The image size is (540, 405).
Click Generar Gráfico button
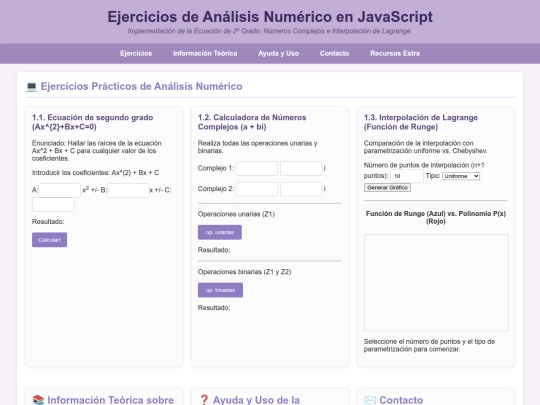coord(387,188)
